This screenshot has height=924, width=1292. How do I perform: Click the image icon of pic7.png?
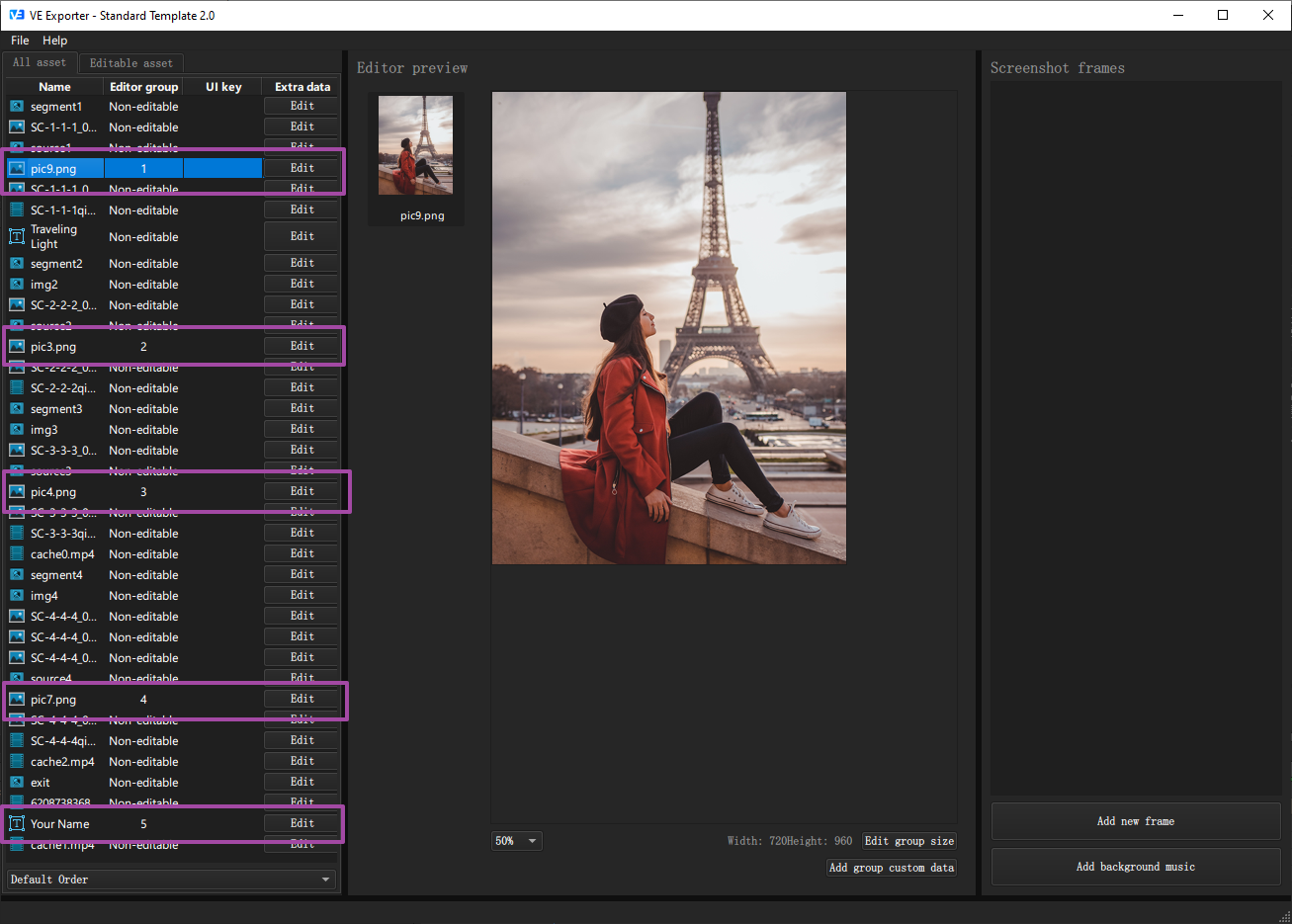(x=17, y=700)
